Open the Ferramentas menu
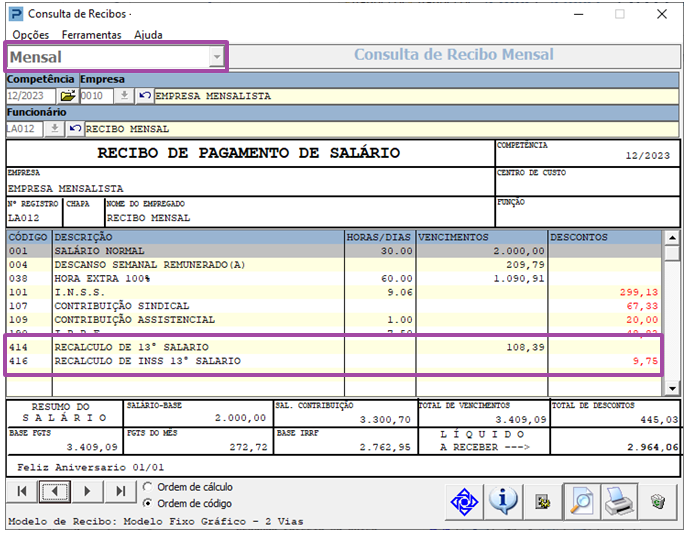 (x=91, y=35)
